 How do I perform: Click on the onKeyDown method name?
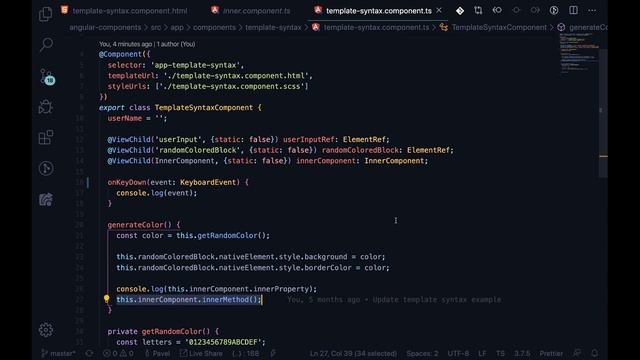(127, 182)
